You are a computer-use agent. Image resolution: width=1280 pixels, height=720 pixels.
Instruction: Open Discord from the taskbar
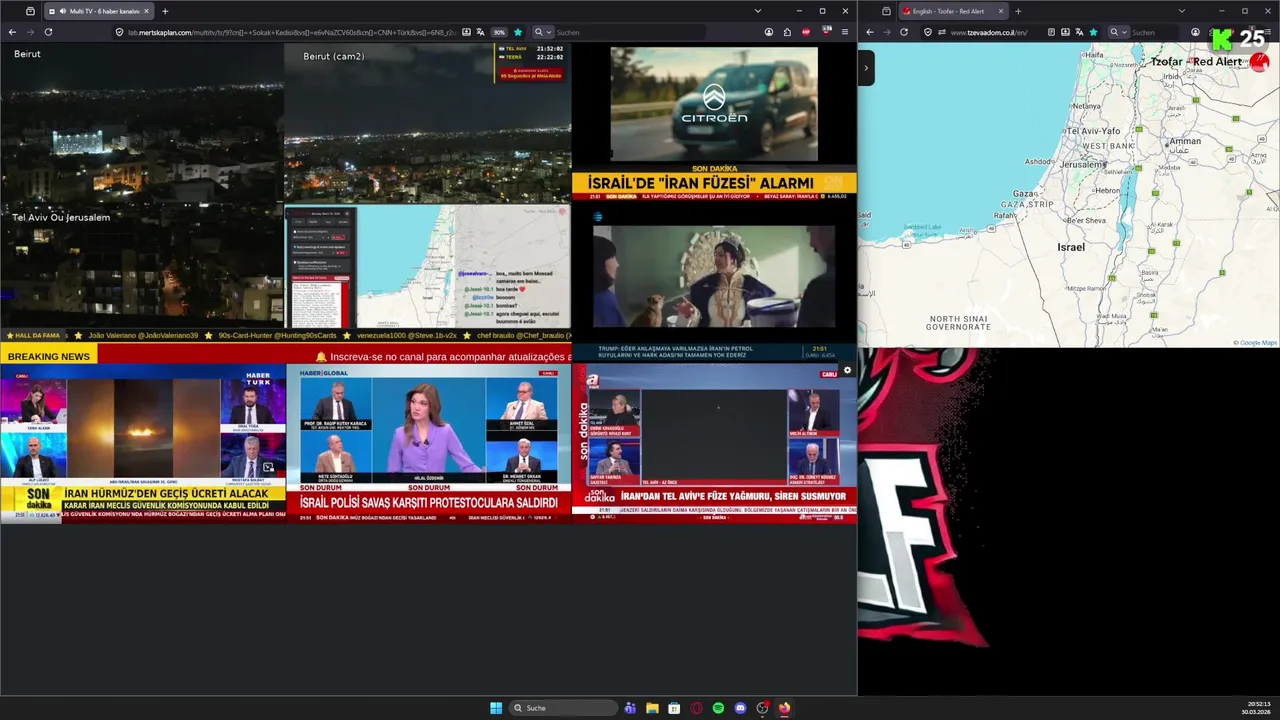click(740, 708)
